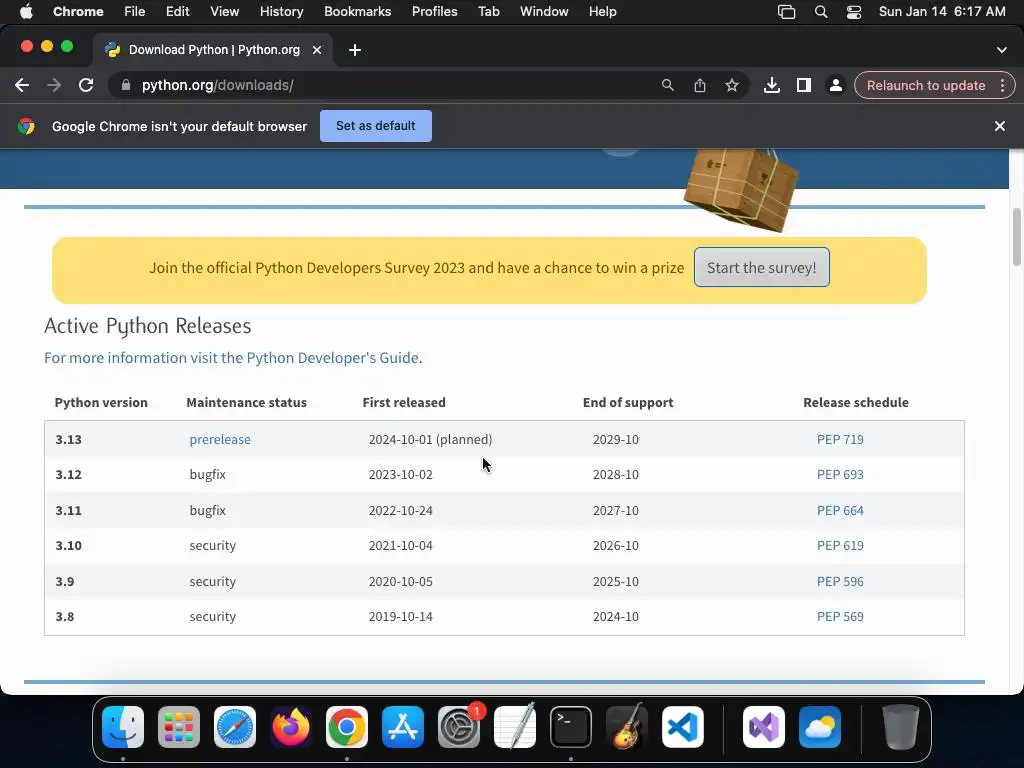Dismiss the default browser notification bar

999,126
